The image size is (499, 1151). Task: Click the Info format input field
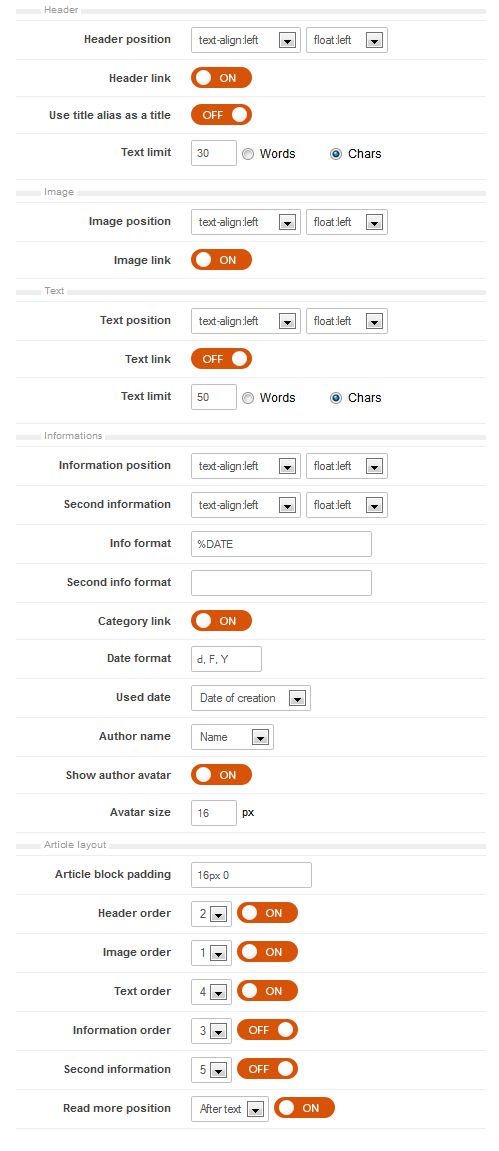click(281, 544)
